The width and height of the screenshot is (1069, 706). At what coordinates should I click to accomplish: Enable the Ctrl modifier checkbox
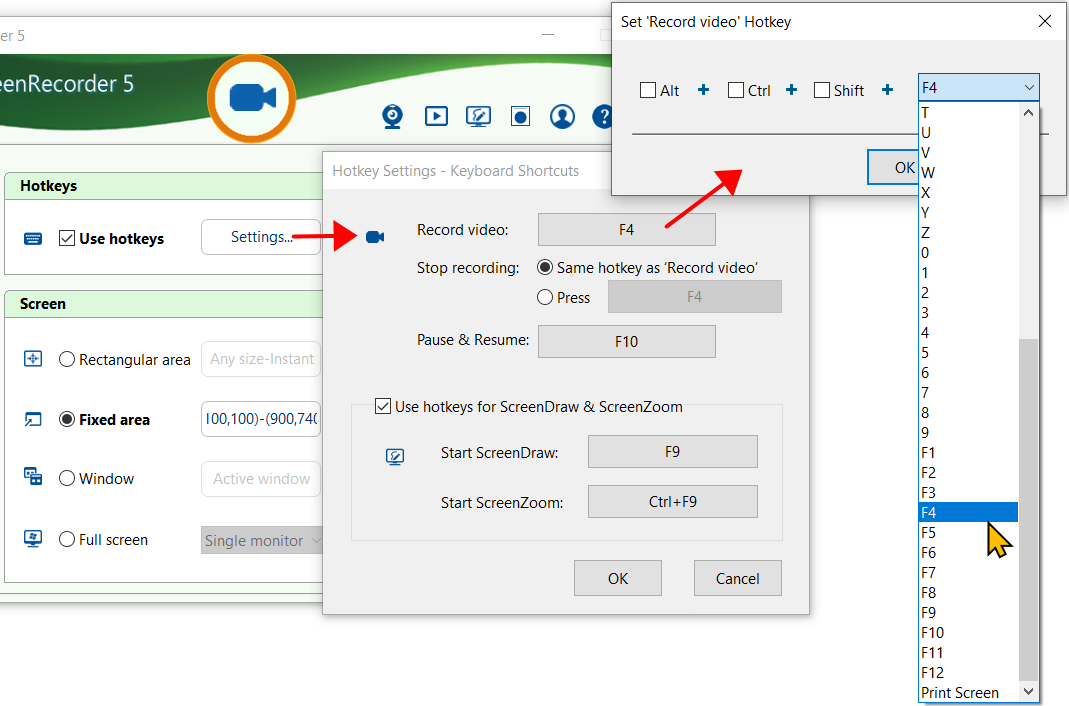coord(736,91)
